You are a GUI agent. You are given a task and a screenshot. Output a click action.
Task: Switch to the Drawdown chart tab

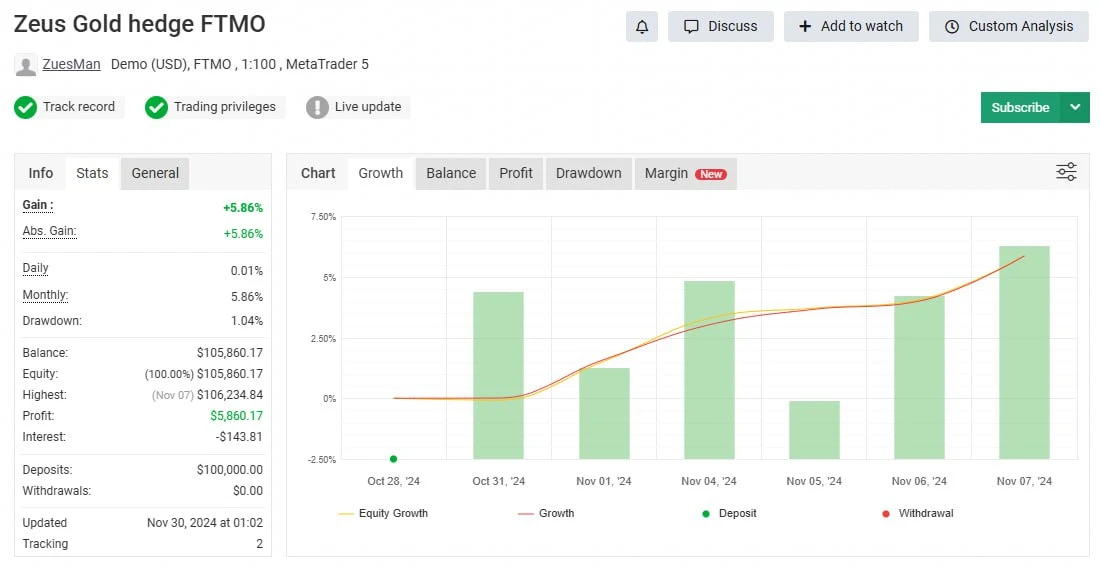(x=588, y=173)
